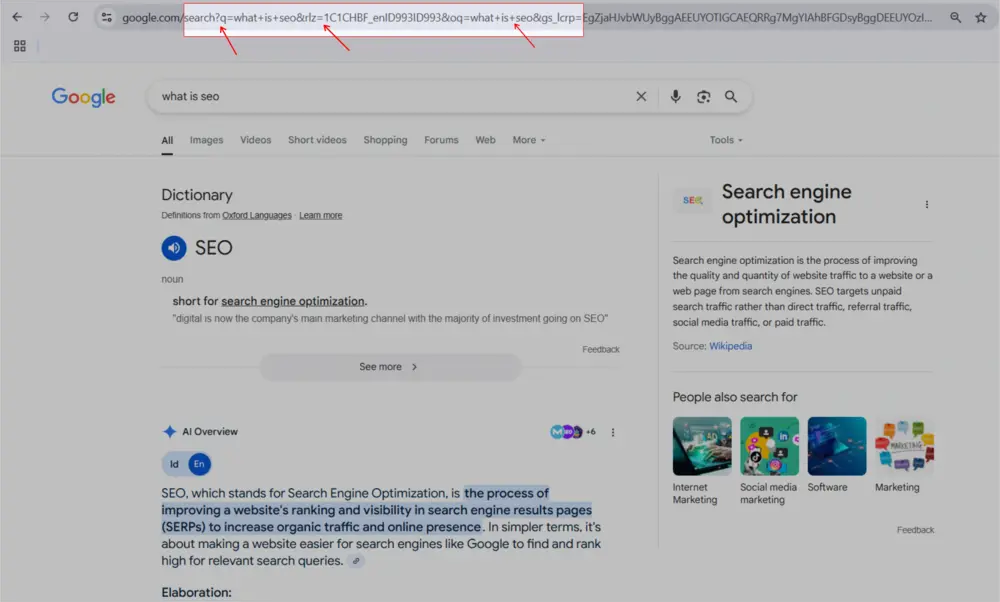Expand dictionary with See more
Viewport: 1000px width, 602px height.
[x=390, y=367]
